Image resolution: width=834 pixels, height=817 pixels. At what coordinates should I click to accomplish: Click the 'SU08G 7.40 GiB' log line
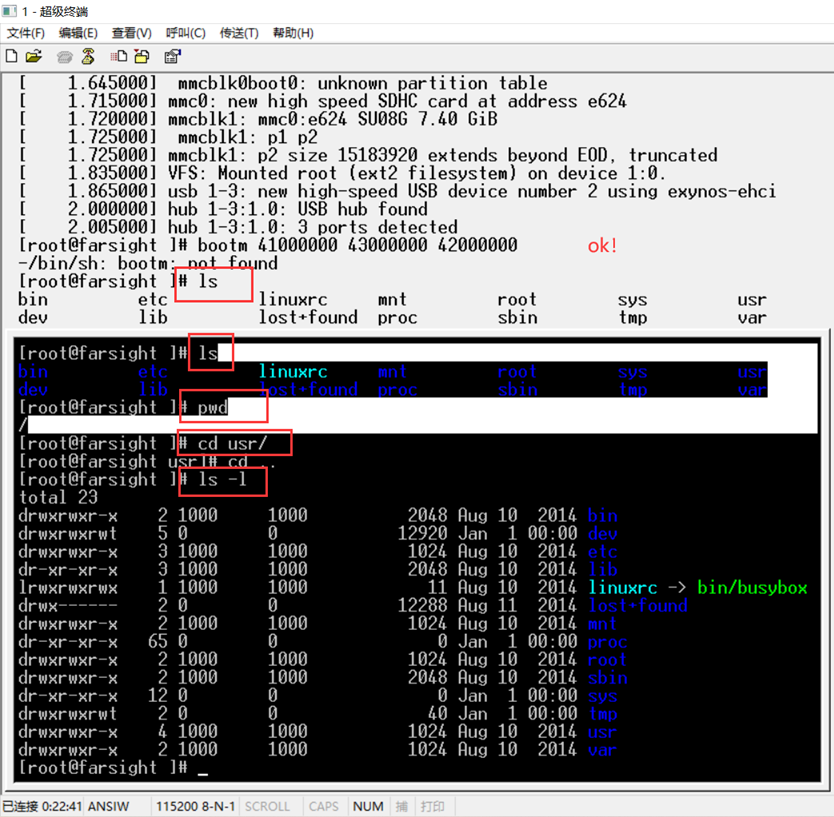pyautogui.click(x=258, y=119)
